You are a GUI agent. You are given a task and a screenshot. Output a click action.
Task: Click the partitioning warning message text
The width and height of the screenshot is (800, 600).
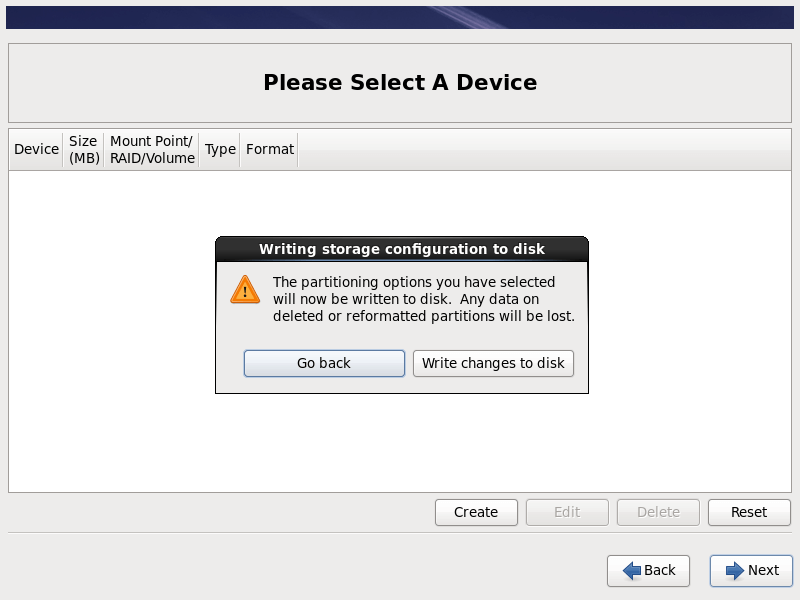(x=423, y=299)
